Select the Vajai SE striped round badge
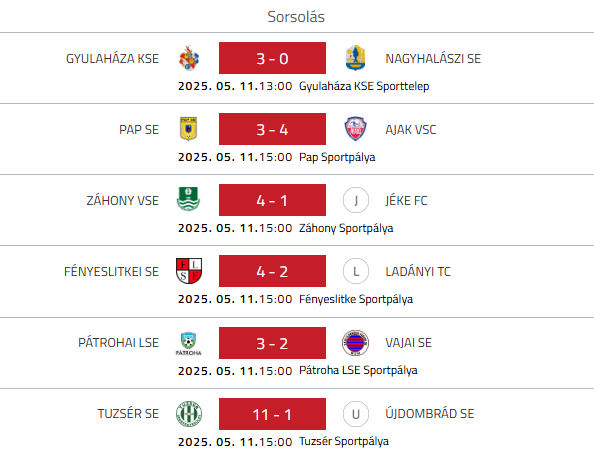594x460 pixels. (x=355, y=343)
